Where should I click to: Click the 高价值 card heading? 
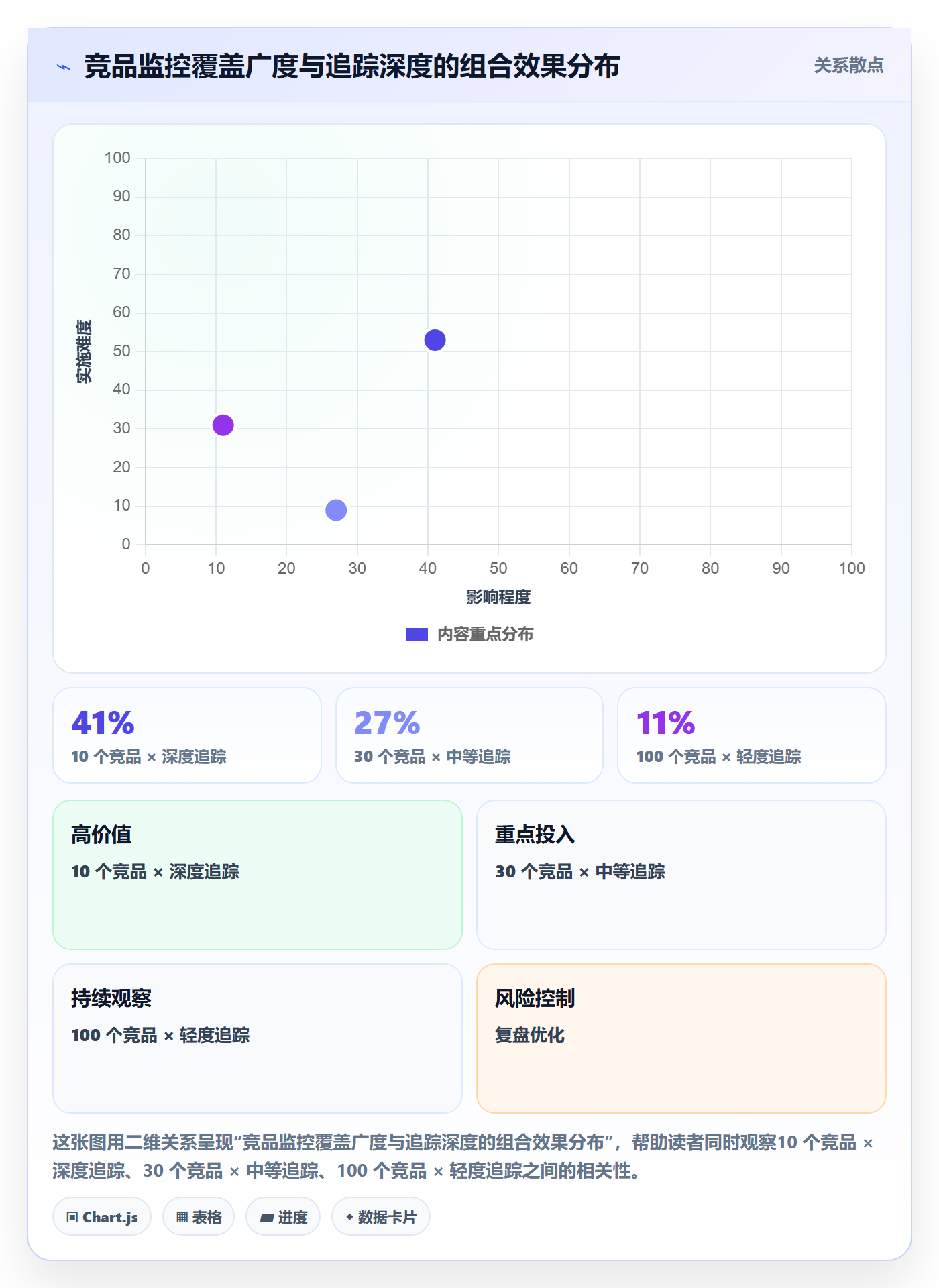click(x=101, y=835)
